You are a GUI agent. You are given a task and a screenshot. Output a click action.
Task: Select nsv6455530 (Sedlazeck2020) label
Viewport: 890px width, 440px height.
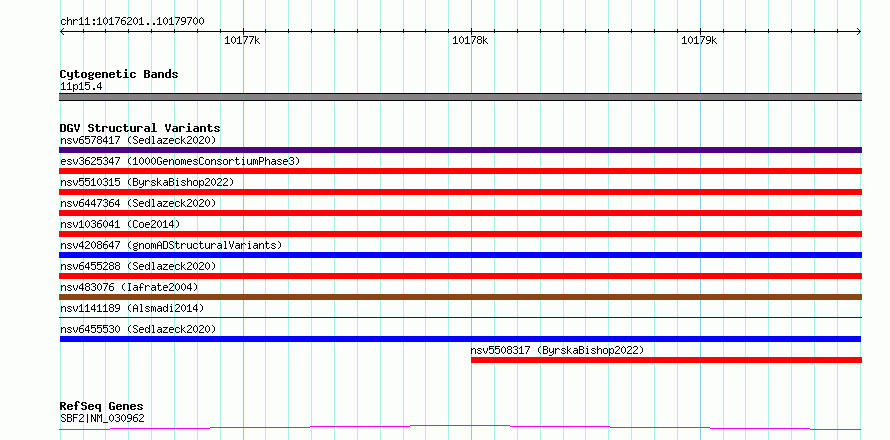tap(138, 329)
